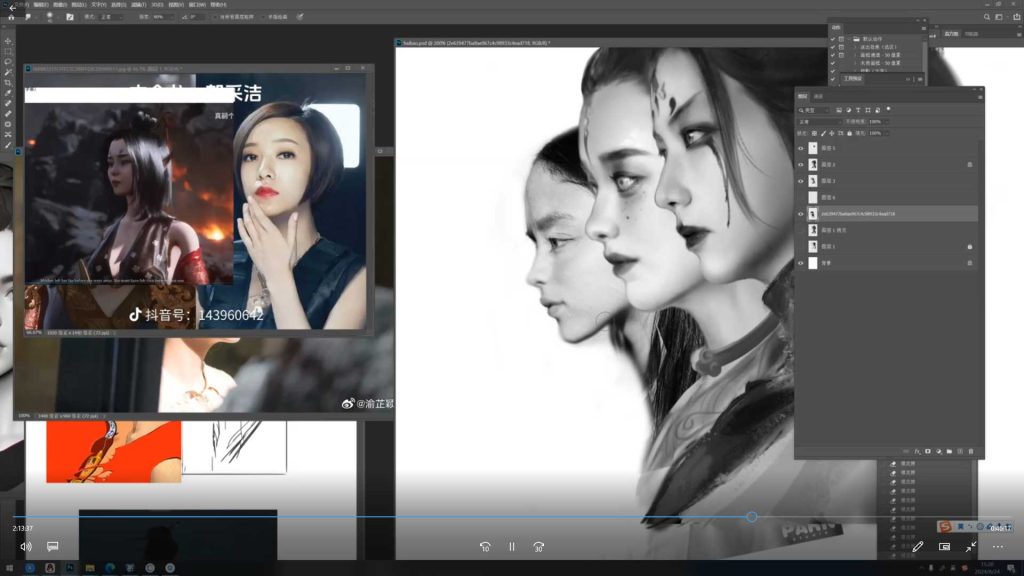This screenshot has height=576, width=1024.
Task: Open Photoshop search magnifier icon
Action: (x=987, y=17)
